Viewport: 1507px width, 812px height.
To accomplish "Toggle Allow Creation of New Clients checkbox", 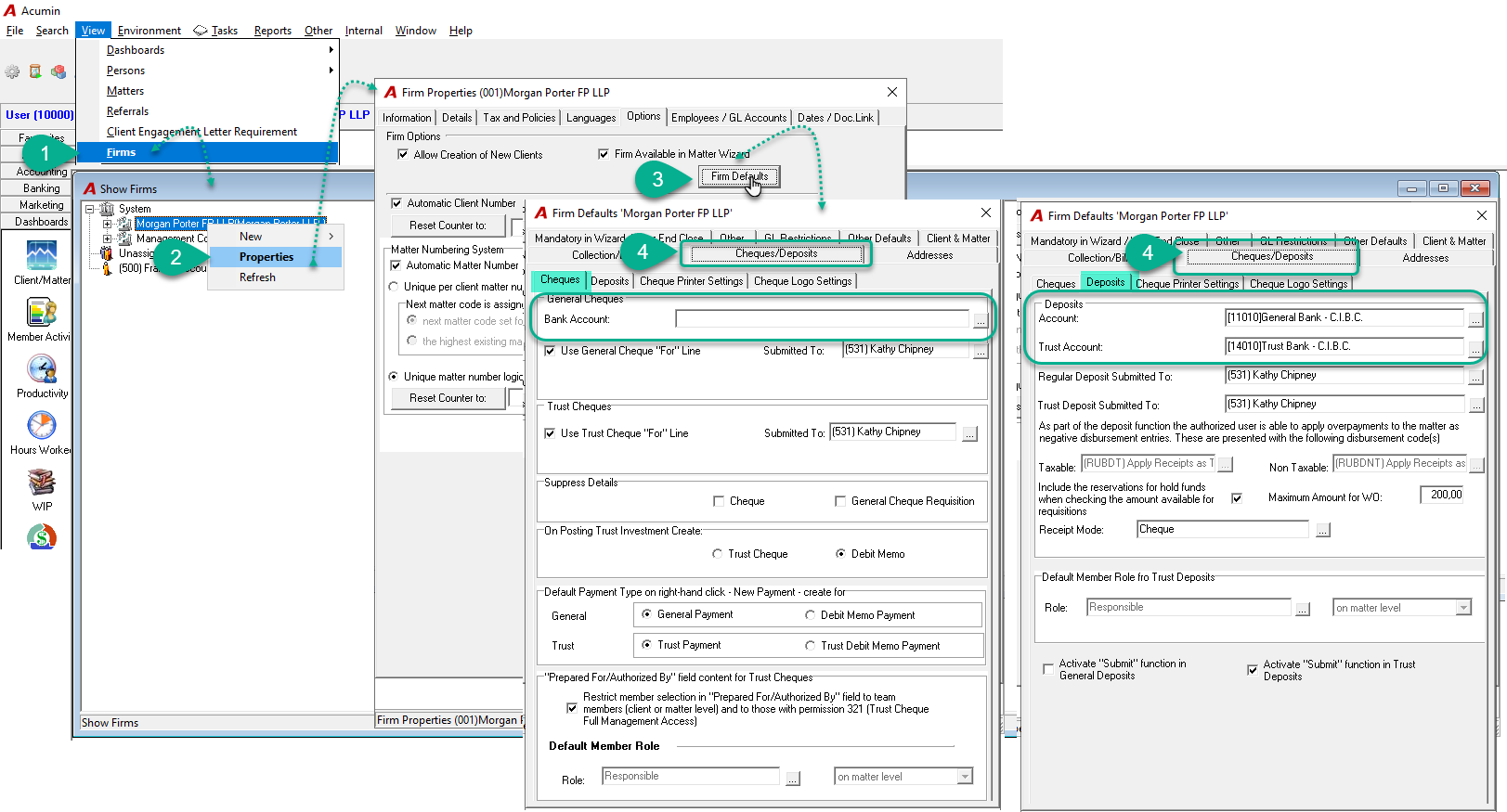I will pos(403,155).
